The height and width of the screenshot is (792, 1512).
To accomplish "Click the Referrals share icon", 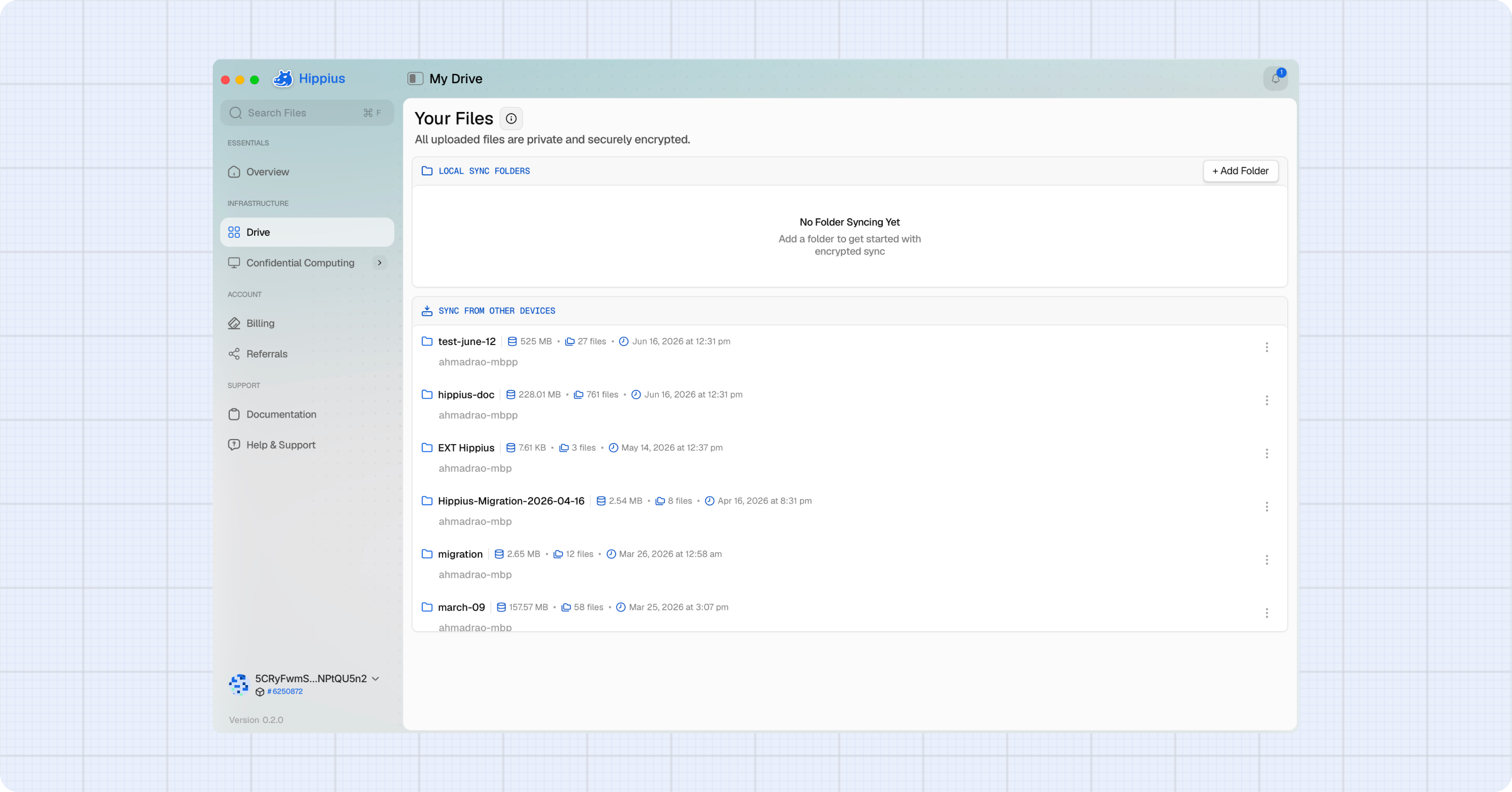I will (234, 354).
